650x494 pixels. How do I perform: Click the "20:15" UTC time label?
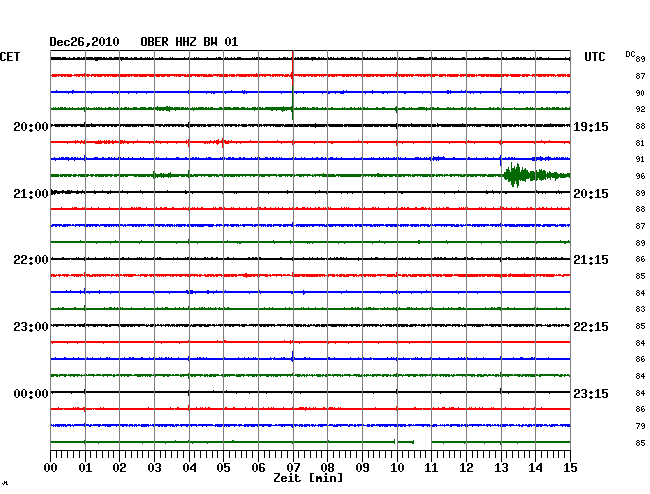click(x=591, y=194)
